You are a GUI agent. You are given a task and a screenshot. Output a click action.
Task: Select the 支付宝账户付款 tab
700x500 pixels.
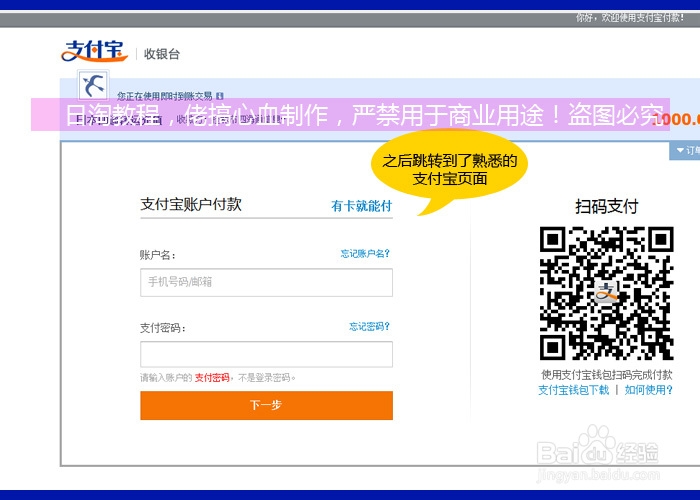click(x=191, y=204)
